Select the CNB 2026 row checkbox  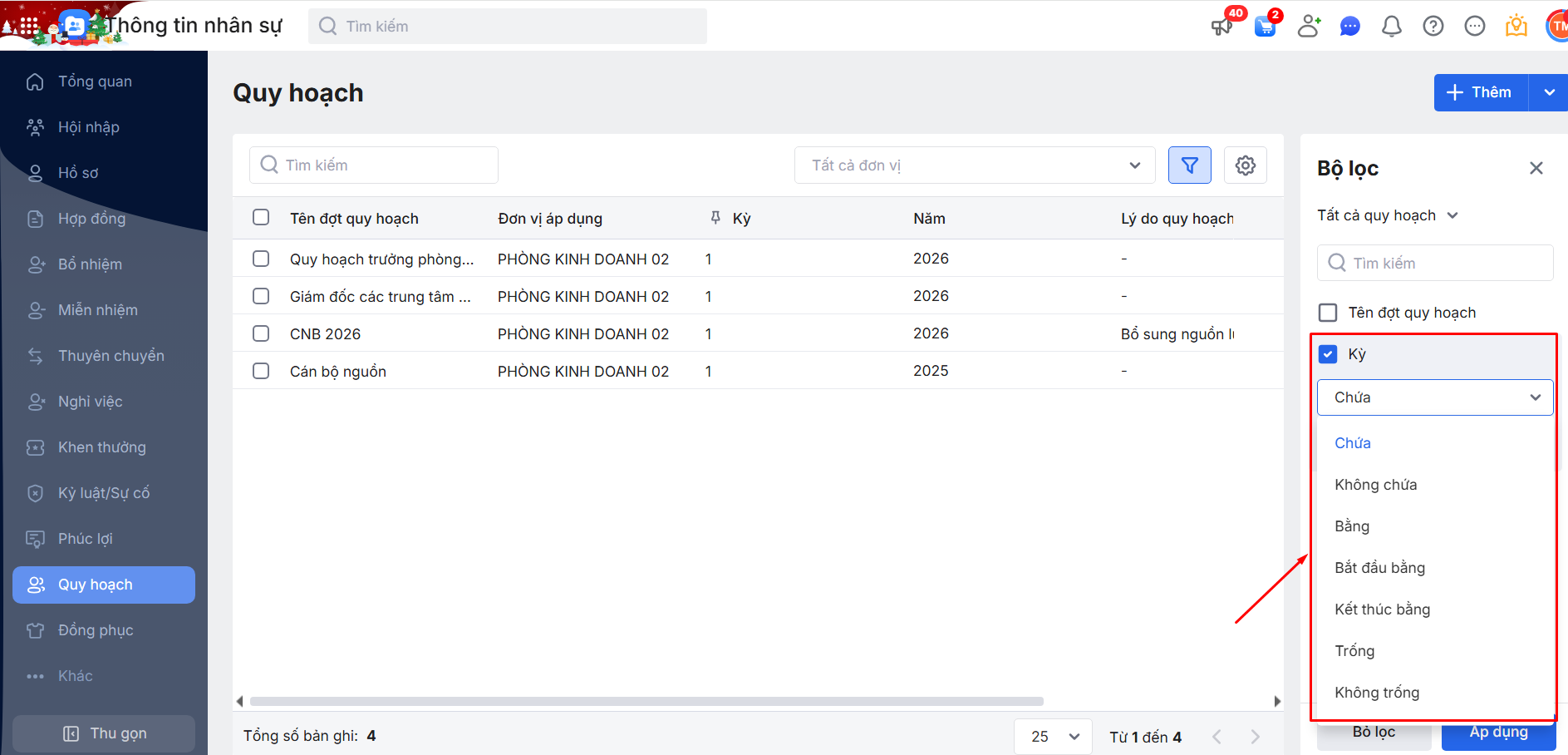point(261,333)
